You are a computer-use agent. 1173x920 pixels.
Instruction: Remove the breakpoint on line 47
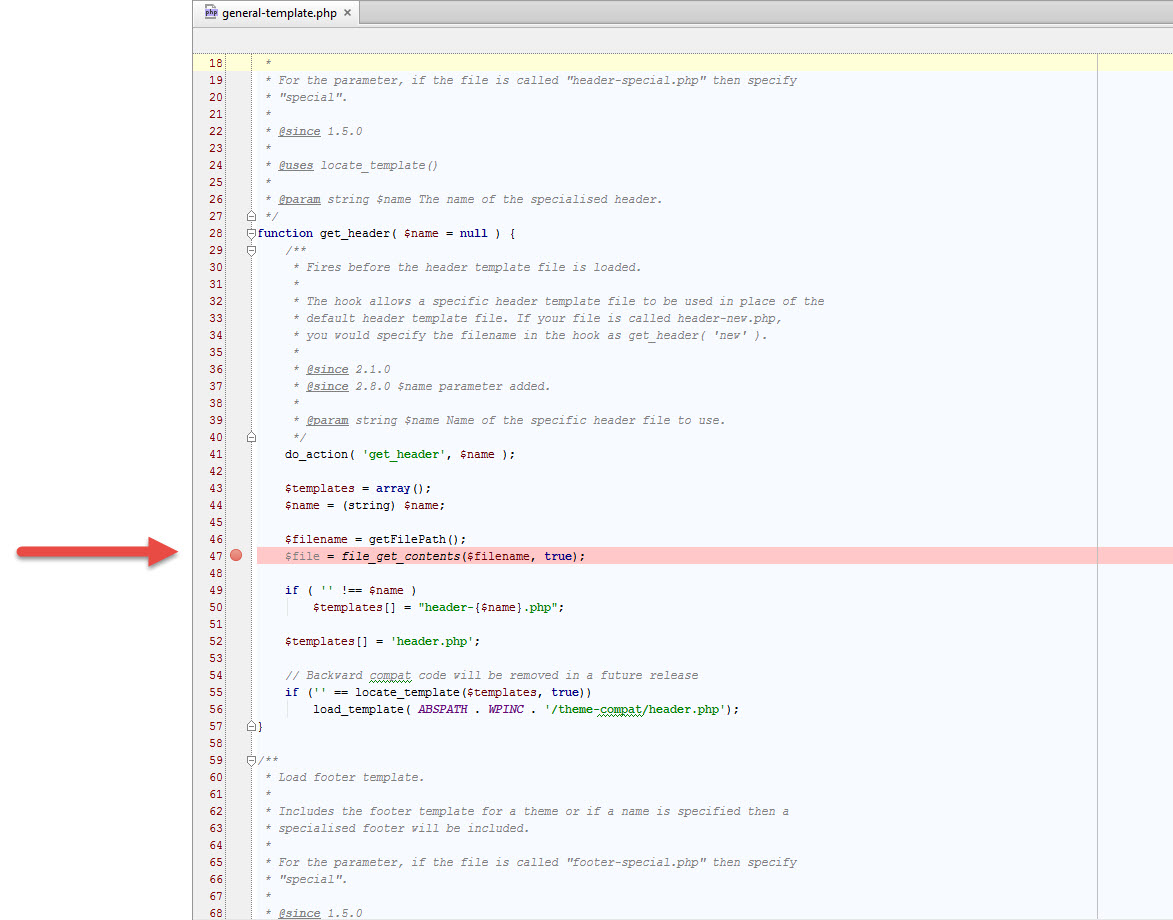[236, 556]
